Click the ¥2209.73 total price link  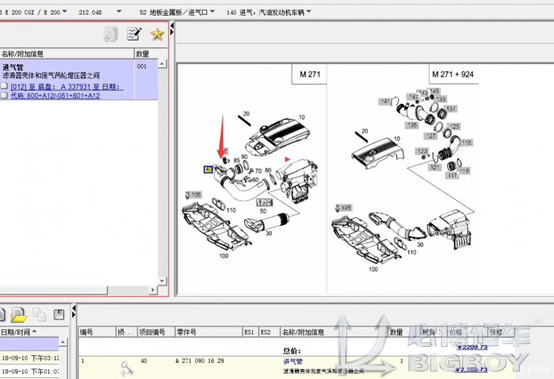pos(472,347)
